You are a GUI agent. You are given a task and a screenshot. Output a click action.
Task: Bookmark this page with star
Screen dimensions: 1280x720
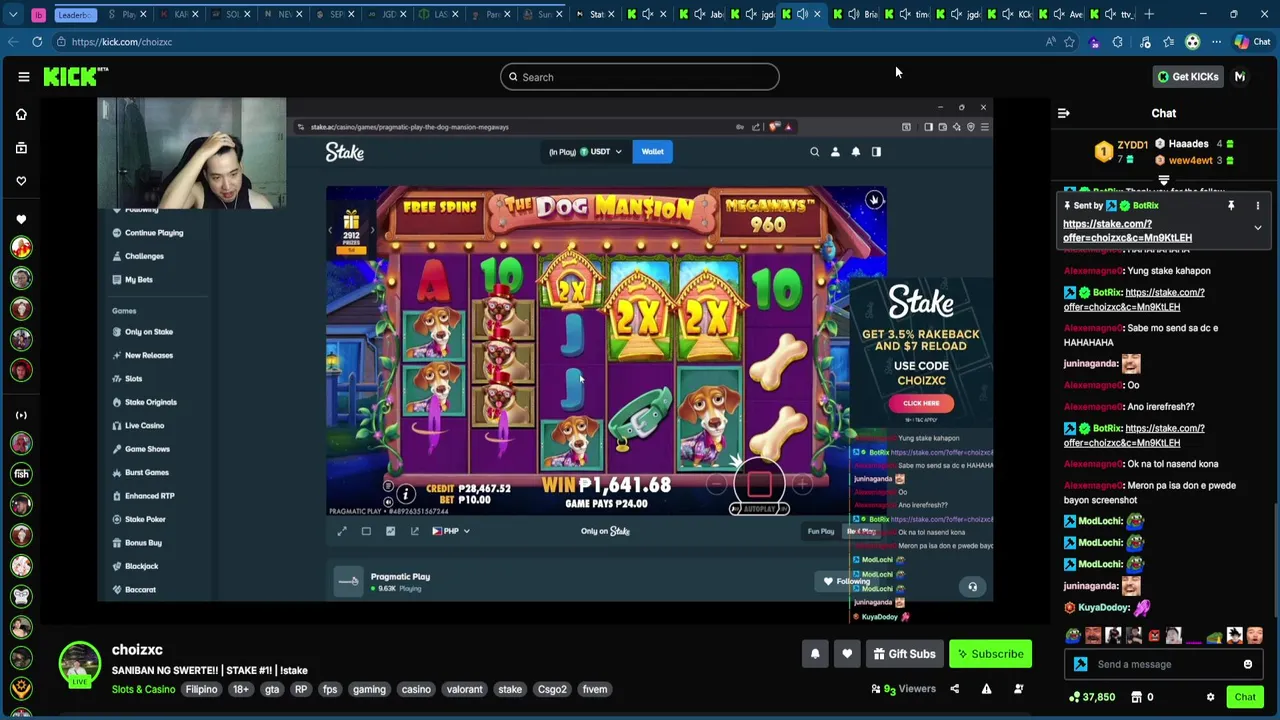1070,42
